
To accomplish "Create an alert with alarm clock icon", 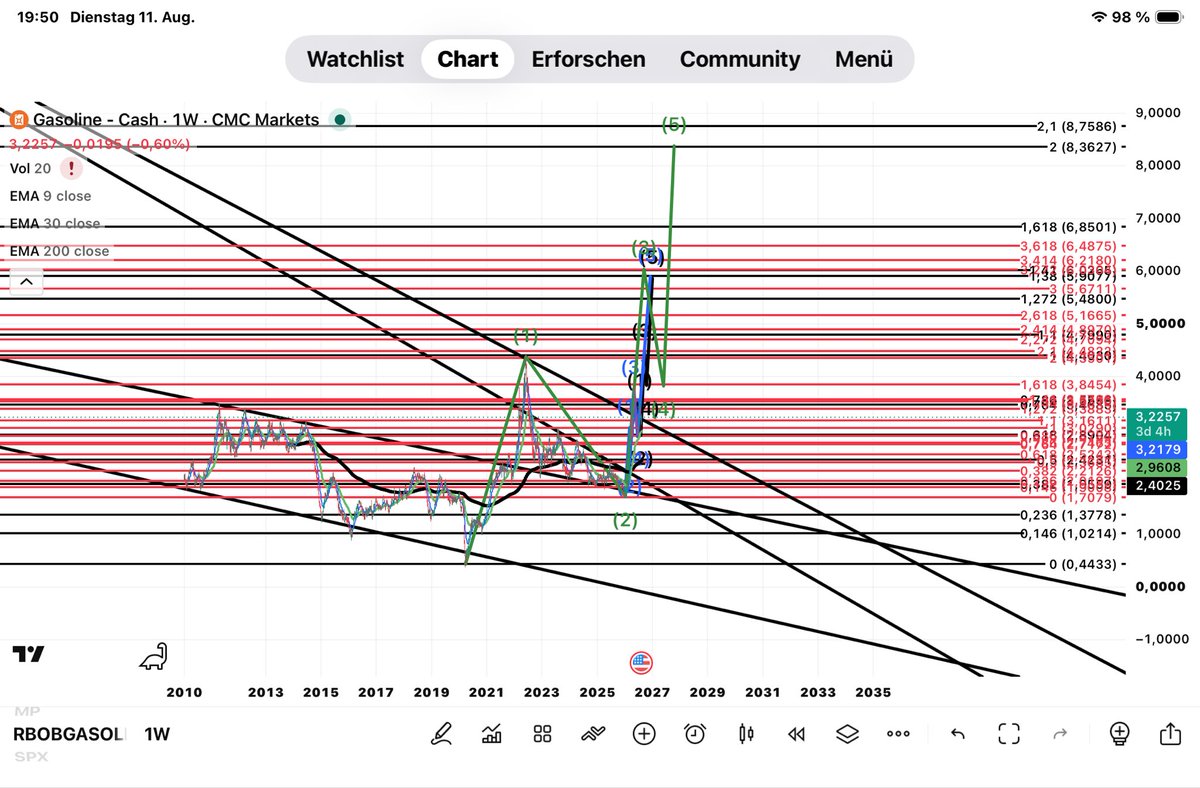I will coord(695,734).
